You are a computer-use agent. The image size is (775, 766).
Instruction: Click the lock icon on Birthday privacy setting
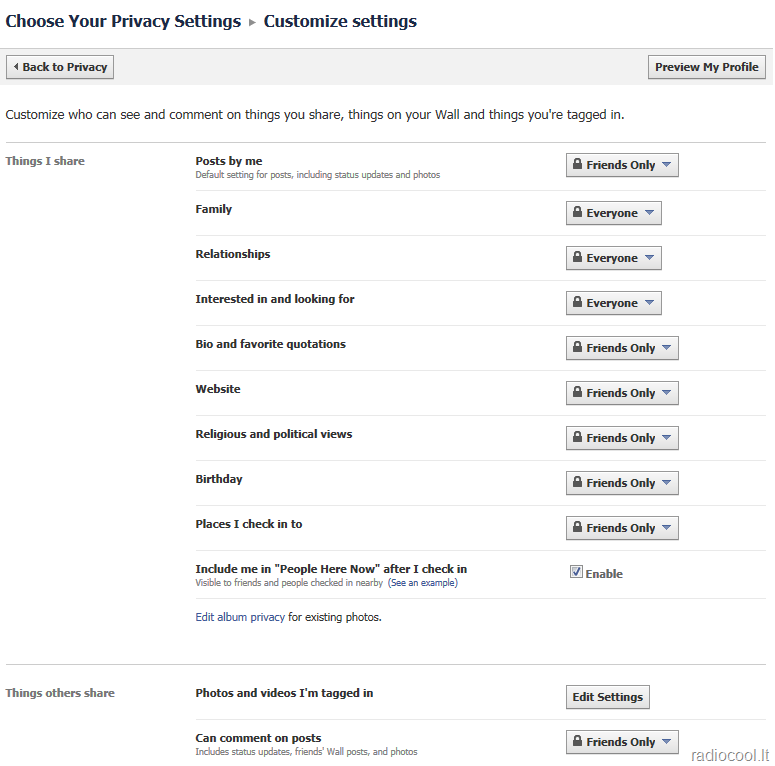(577, 482)
